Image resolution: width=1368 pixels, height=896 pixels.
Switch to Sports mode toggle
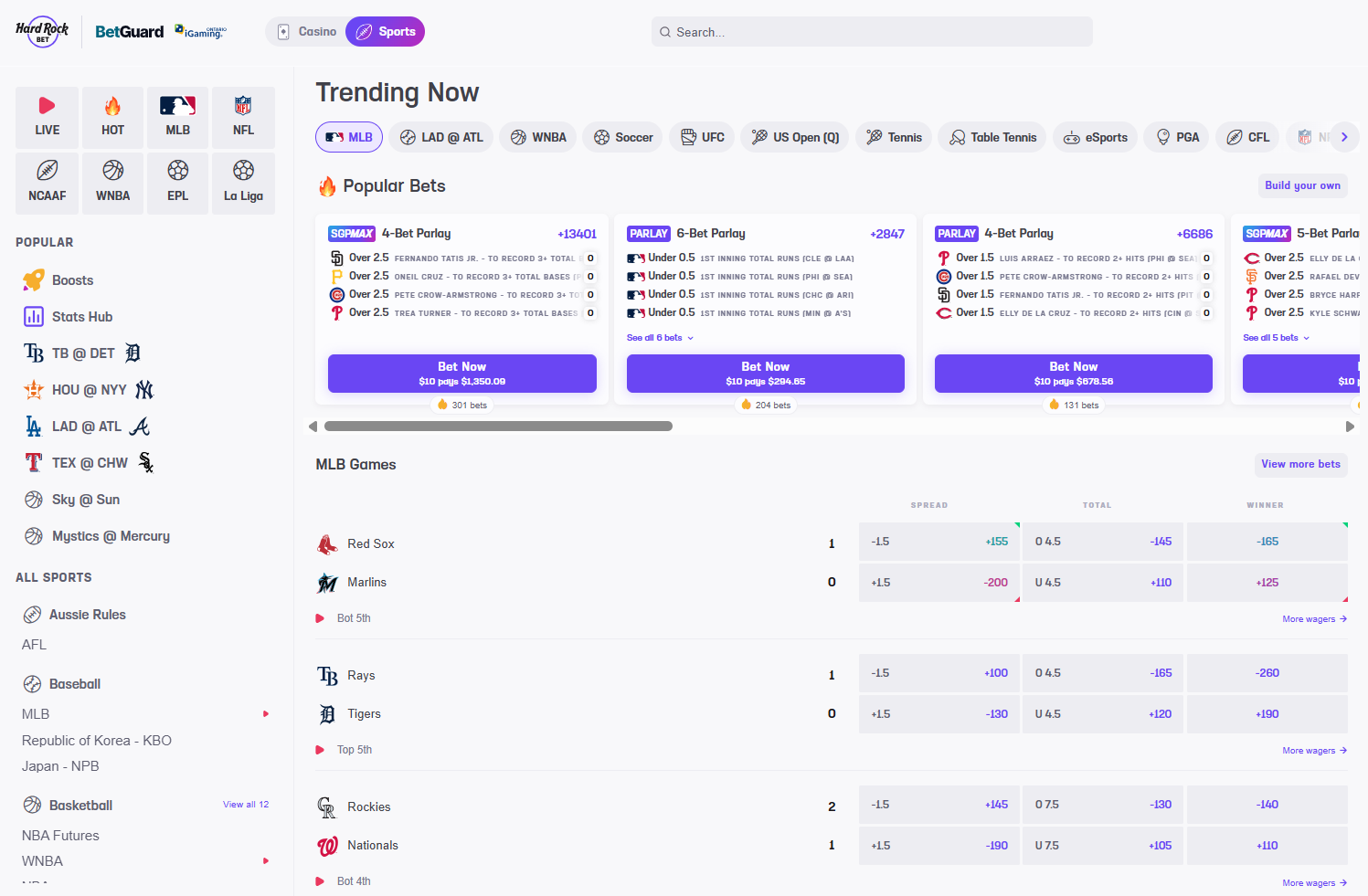[385, 32]
